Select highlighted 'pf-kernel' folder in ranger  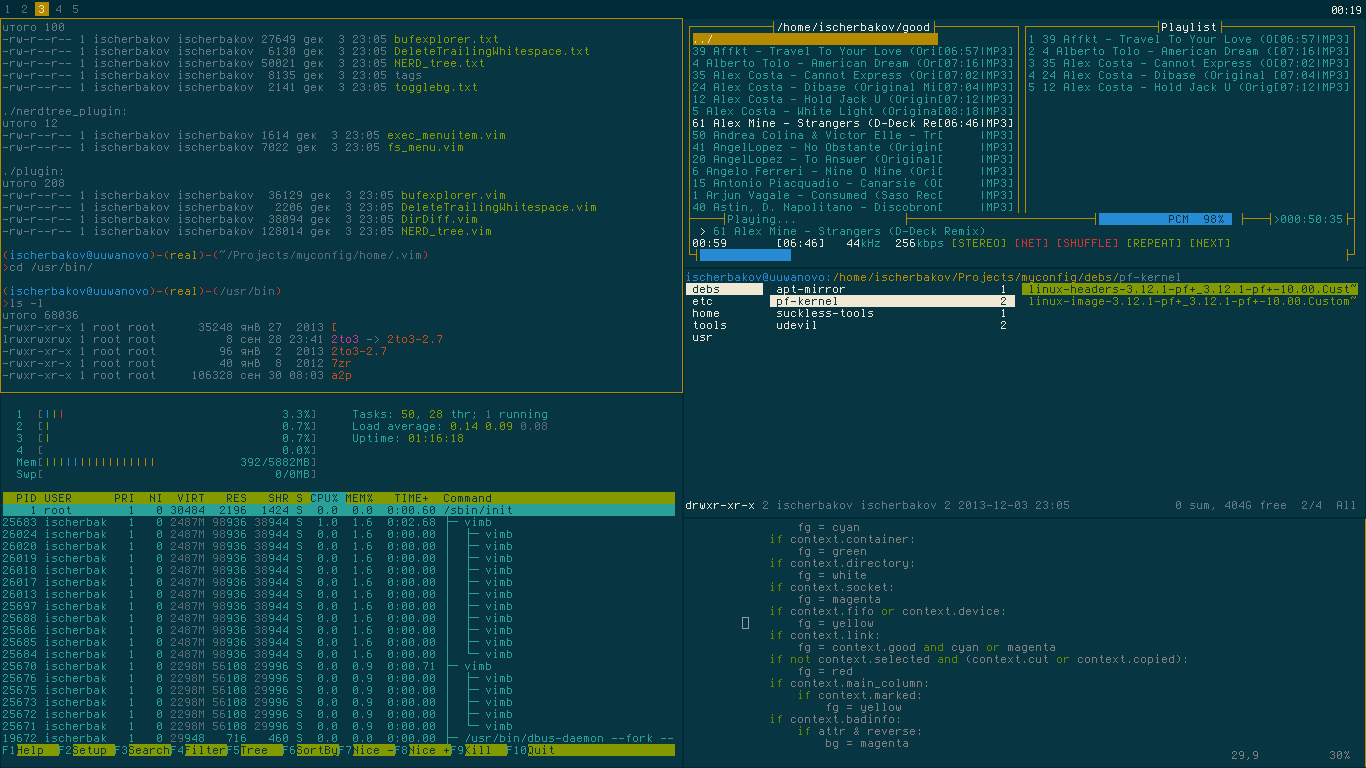(x=892, y=301)
